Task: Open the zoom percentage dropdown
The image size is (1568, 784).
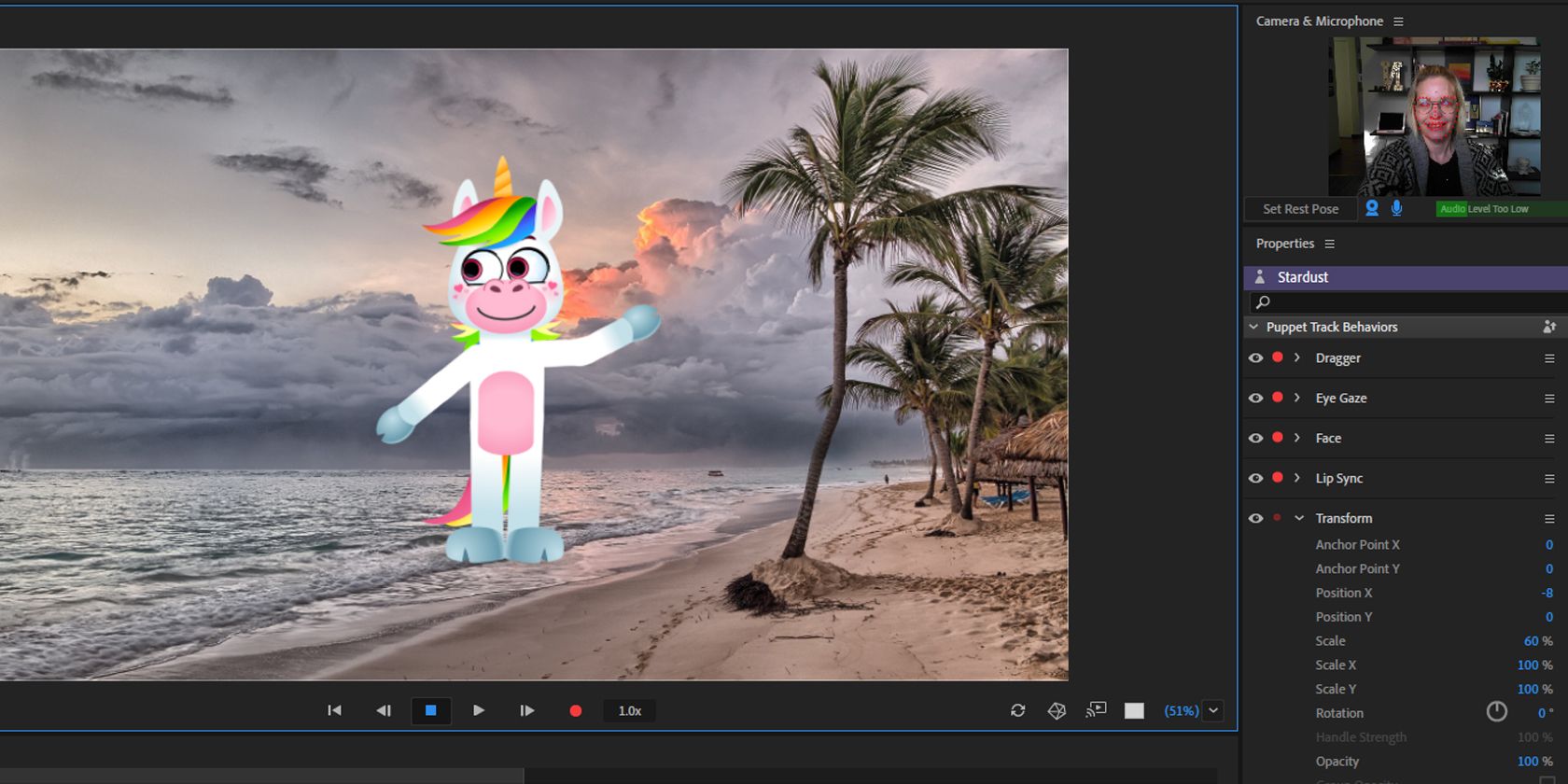Action: (1213, 711)
